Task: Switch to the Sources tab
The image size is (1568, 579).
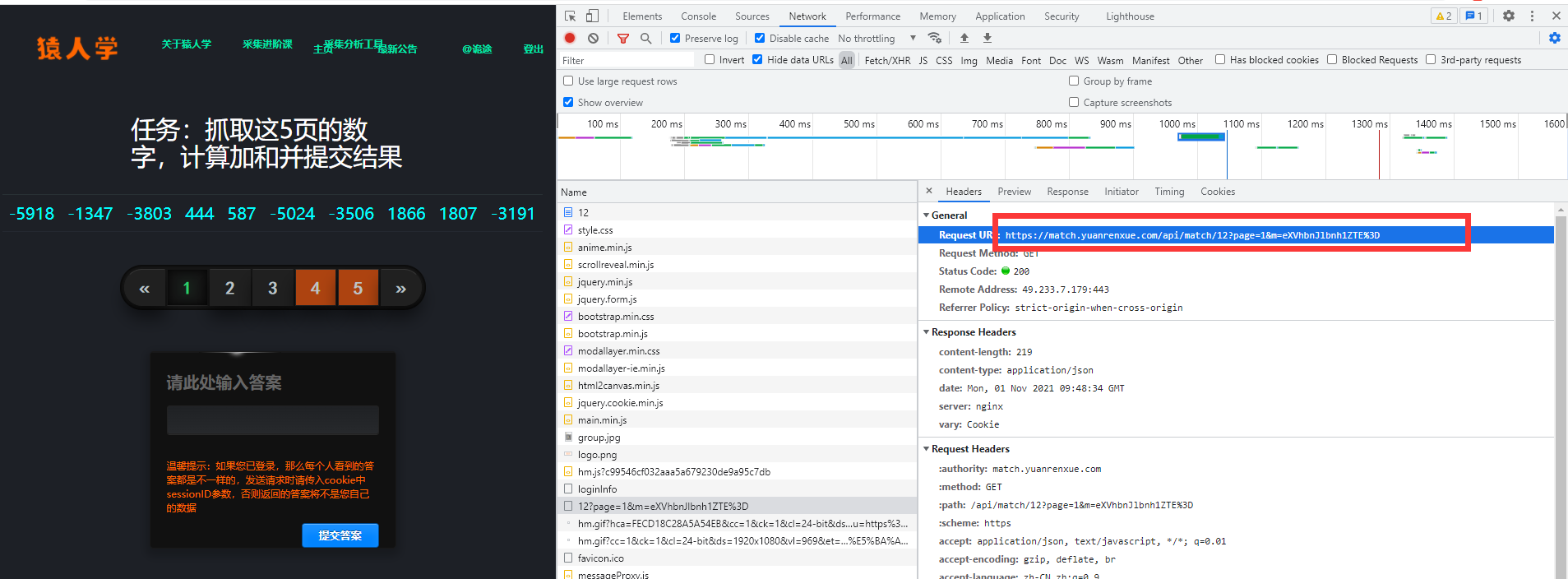Action: 752,16
